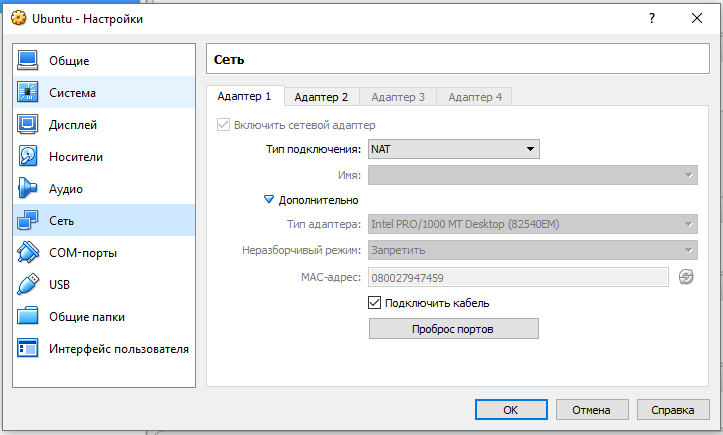Click the MAC-адрес input field
This screenshot has width=723, height=435.
coord(518,278)
